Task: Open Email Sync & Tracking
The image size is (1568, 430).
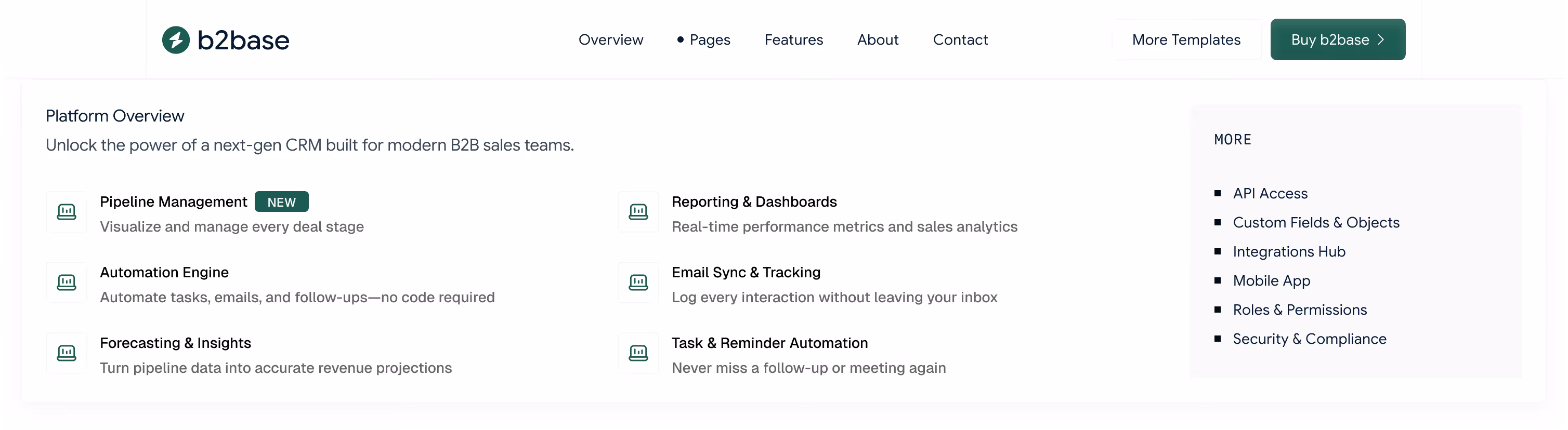Action: coord(746,272)
